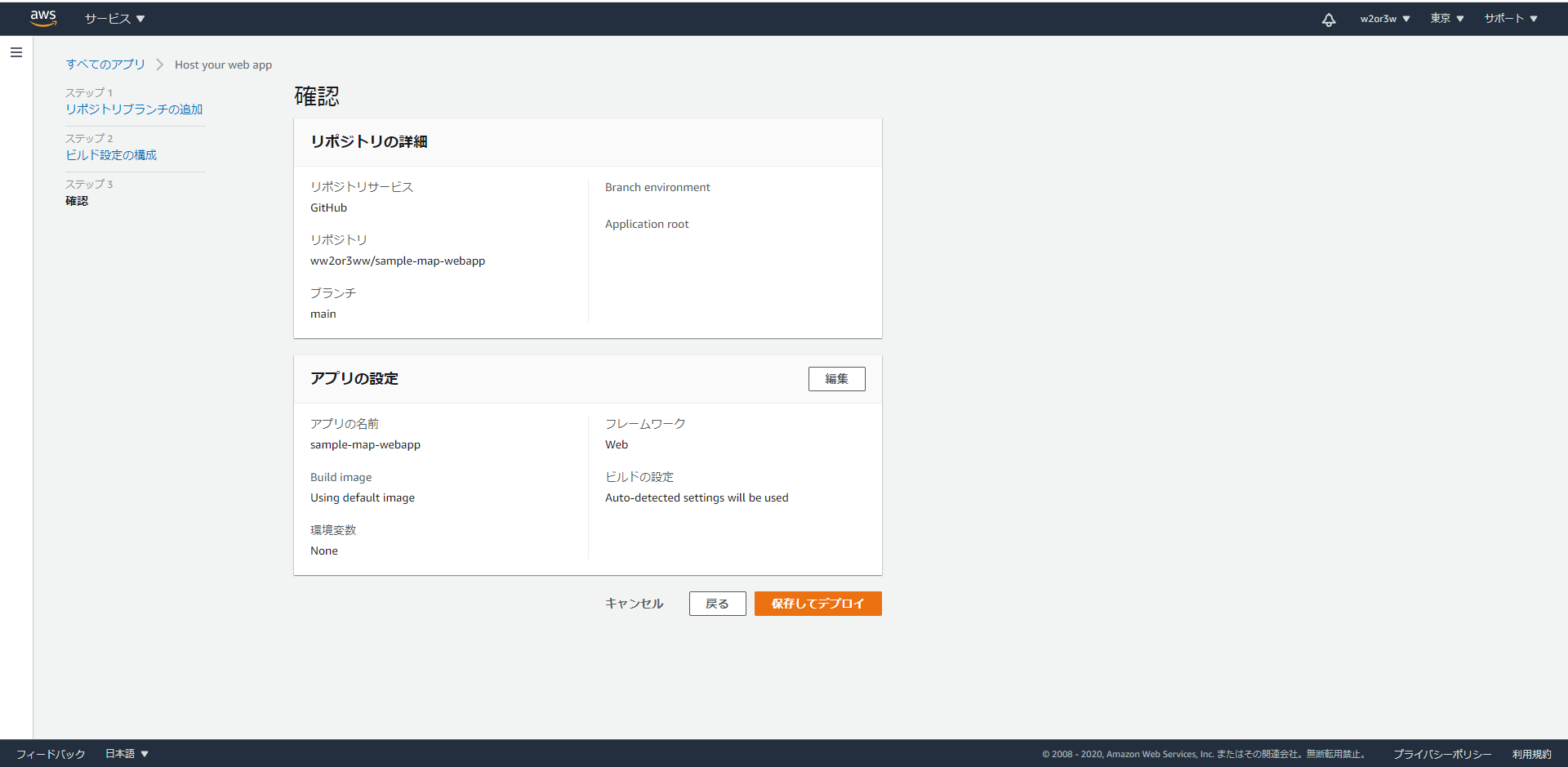The image size is (1568, 767).
Task: Open the プライバシーポリシー link
Action: click(1442, 754)
